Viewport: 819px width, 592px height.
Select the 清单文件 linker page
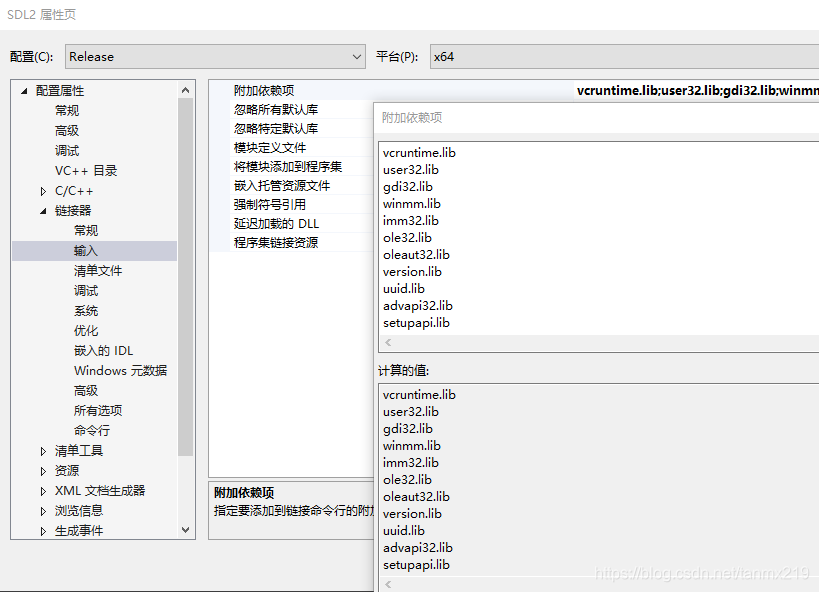98,271
